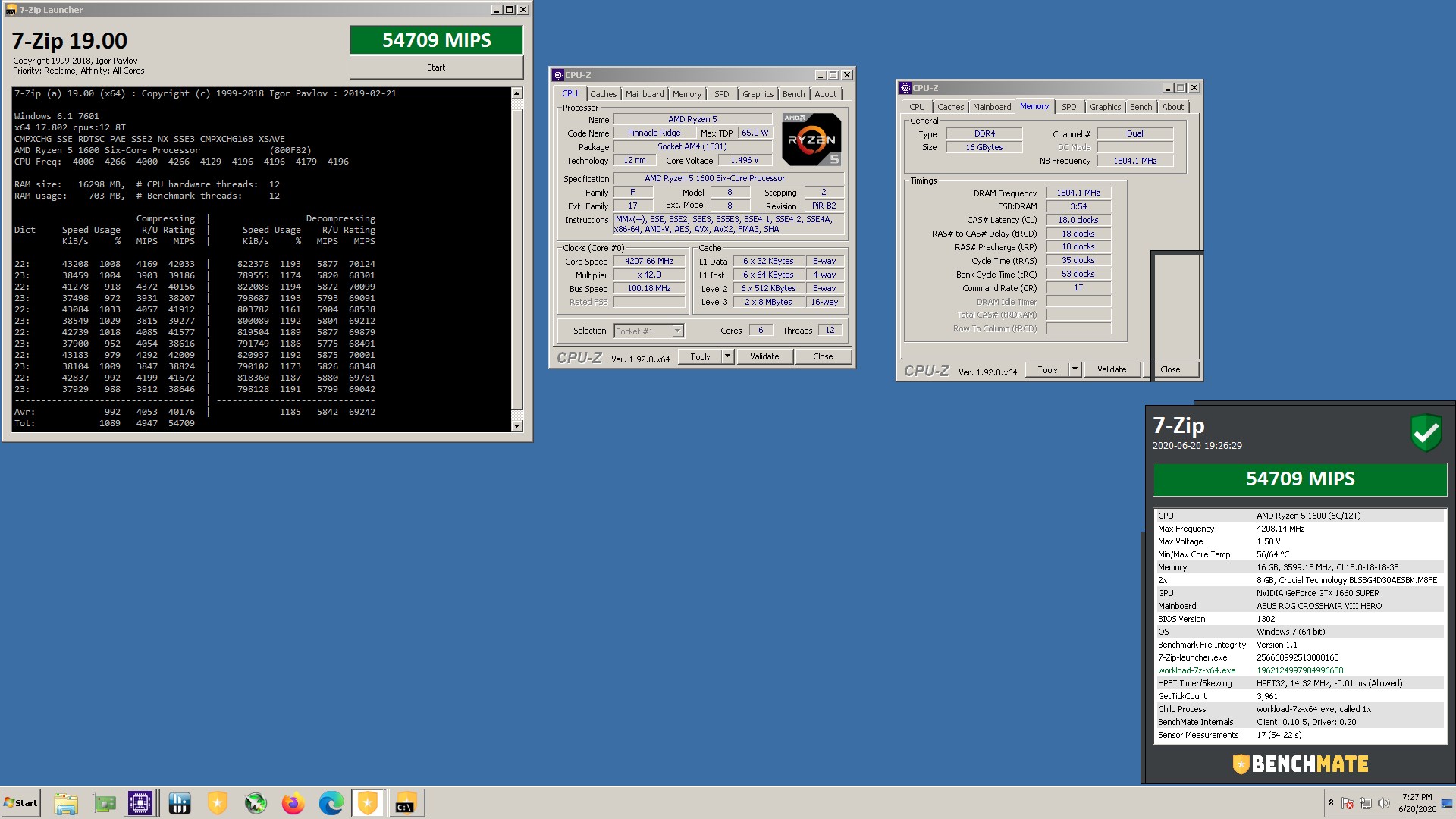The height and width of the screenshot is (819, 1456).
Task: Click the Mainboard ASUS ROG CROSSHAIR VIII HERO row
Action: pos(1299,606)
